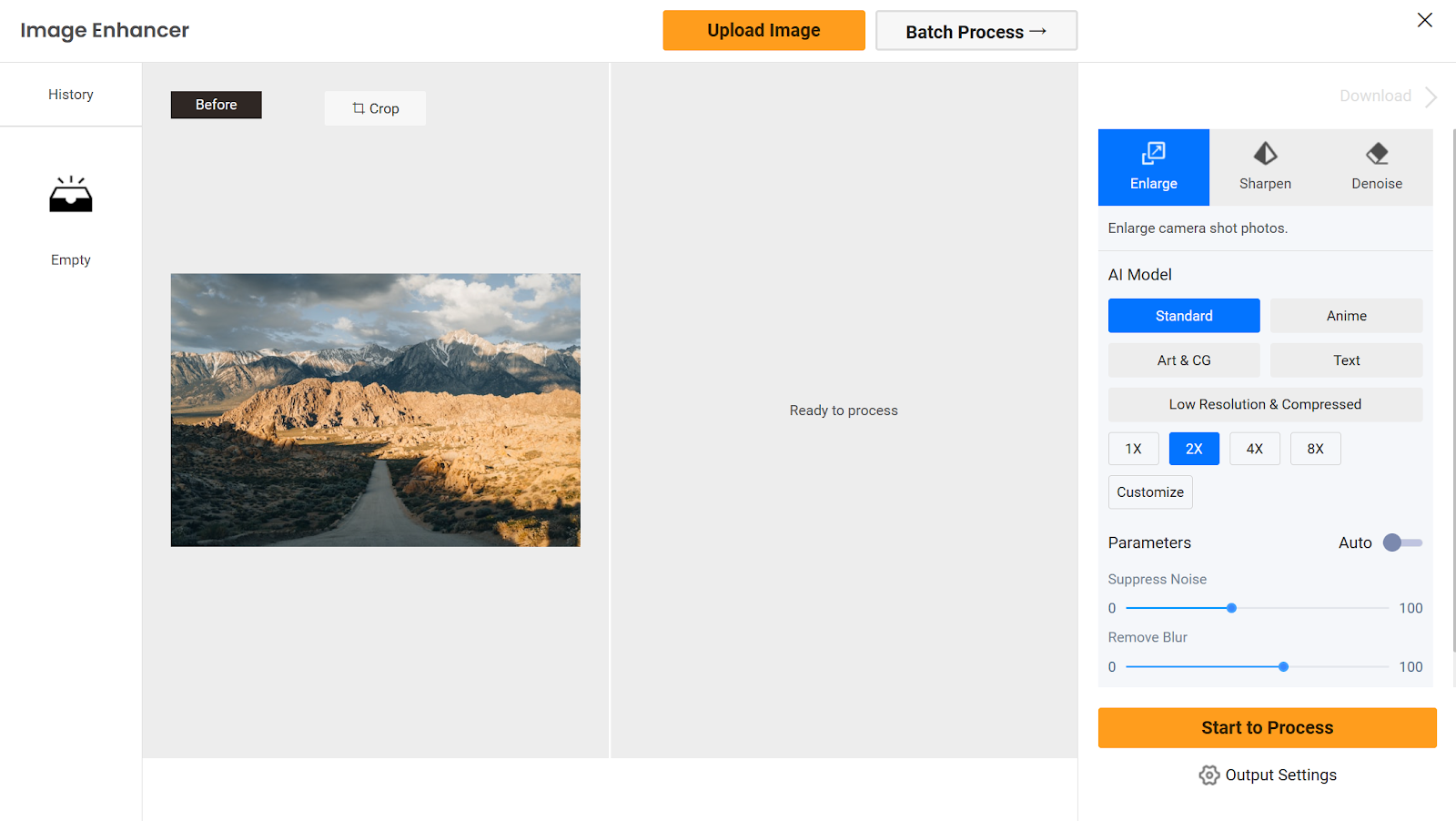Click the Enlarge tool icon
The height and width of the screenshot is (821, 1456).
1153,153
